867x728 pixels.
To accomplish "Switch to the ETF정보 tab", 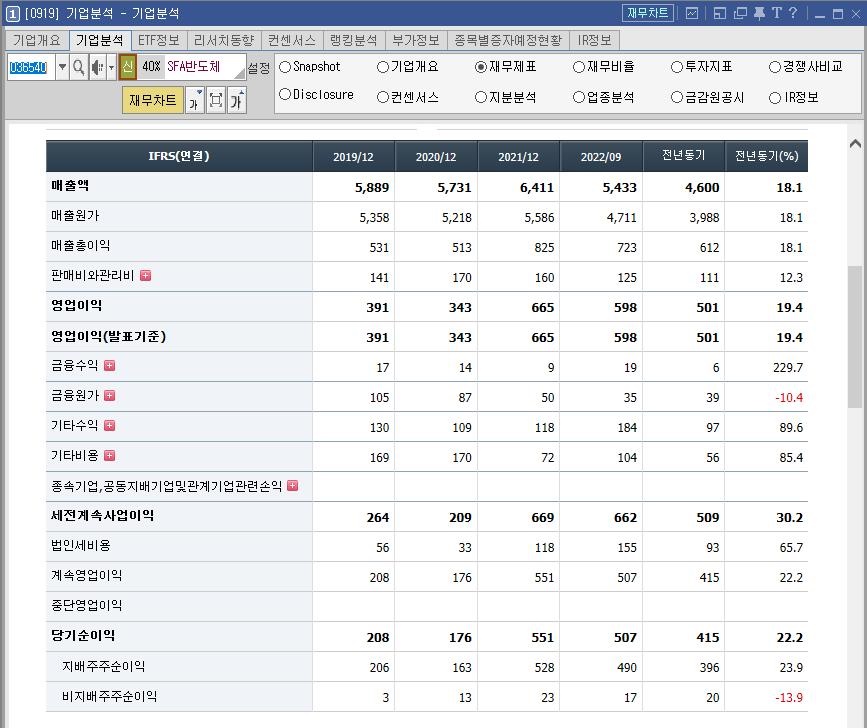I will tap(159, 40).
